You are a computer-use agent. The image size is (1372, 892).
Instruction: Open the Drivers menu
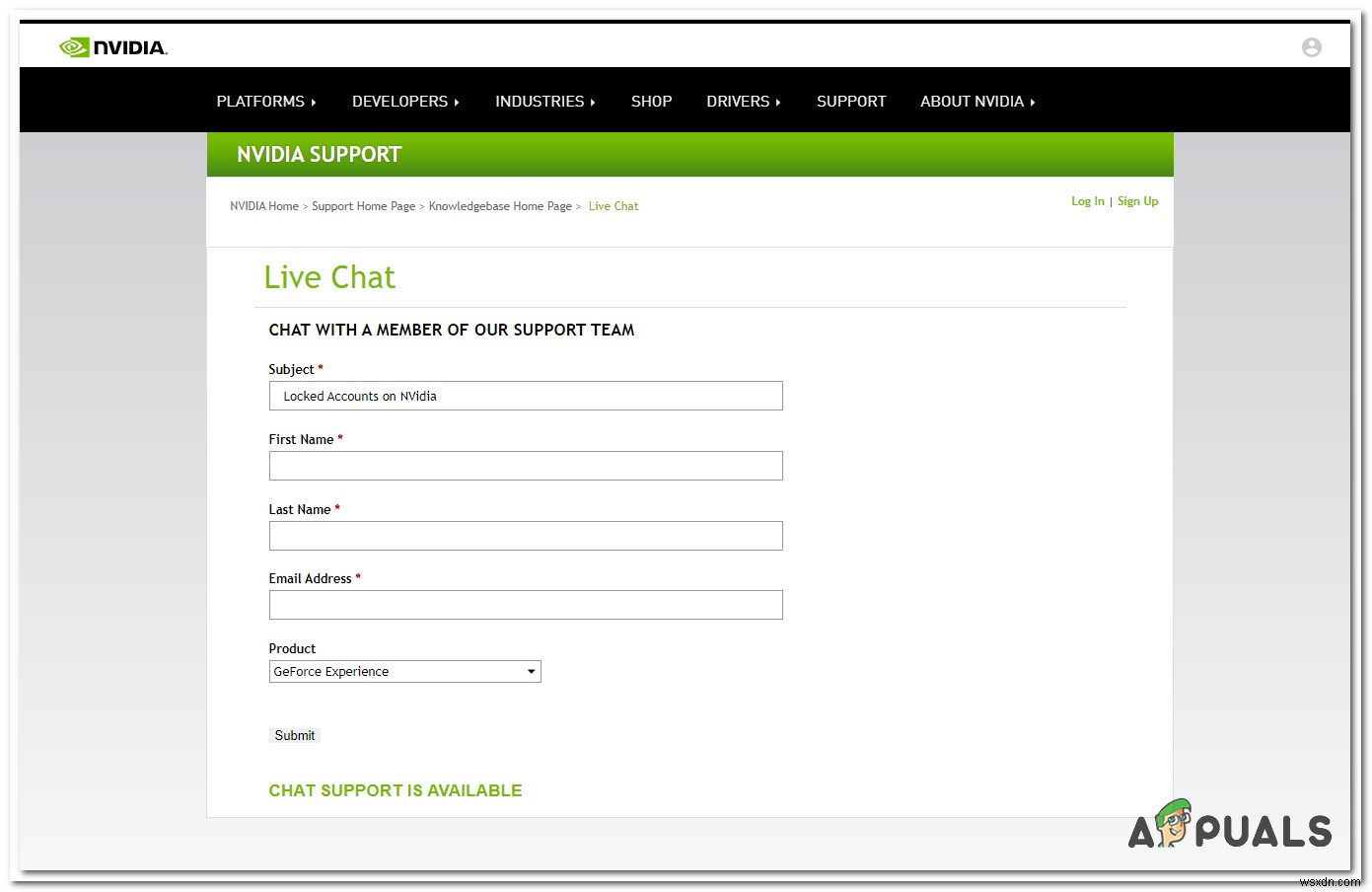pyautogui.click(x=744, y=102)
